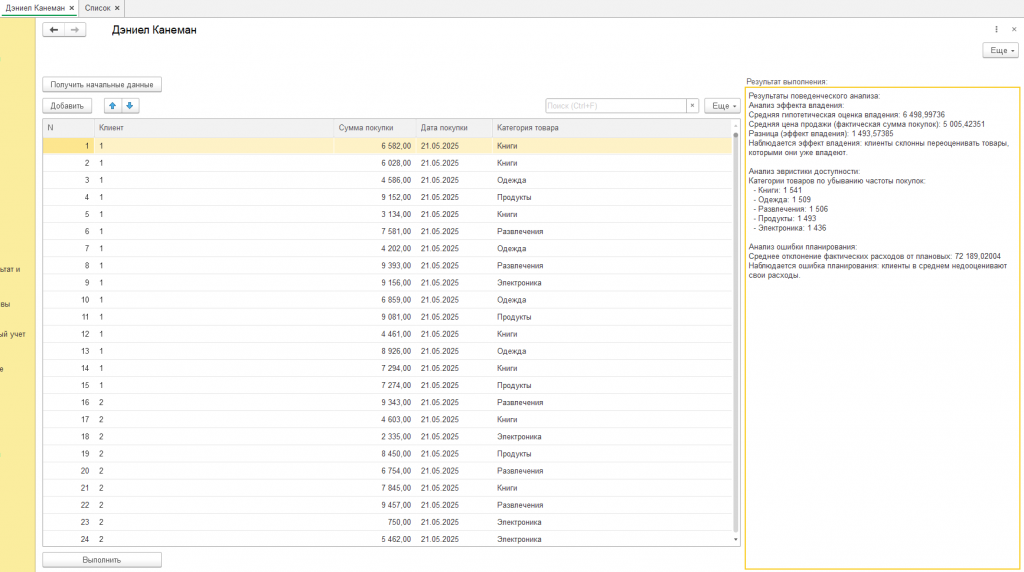The width and height of the screenshot is (1024, 572).
Task: Clear the search field with the x
Action: [x=692, y=106]
